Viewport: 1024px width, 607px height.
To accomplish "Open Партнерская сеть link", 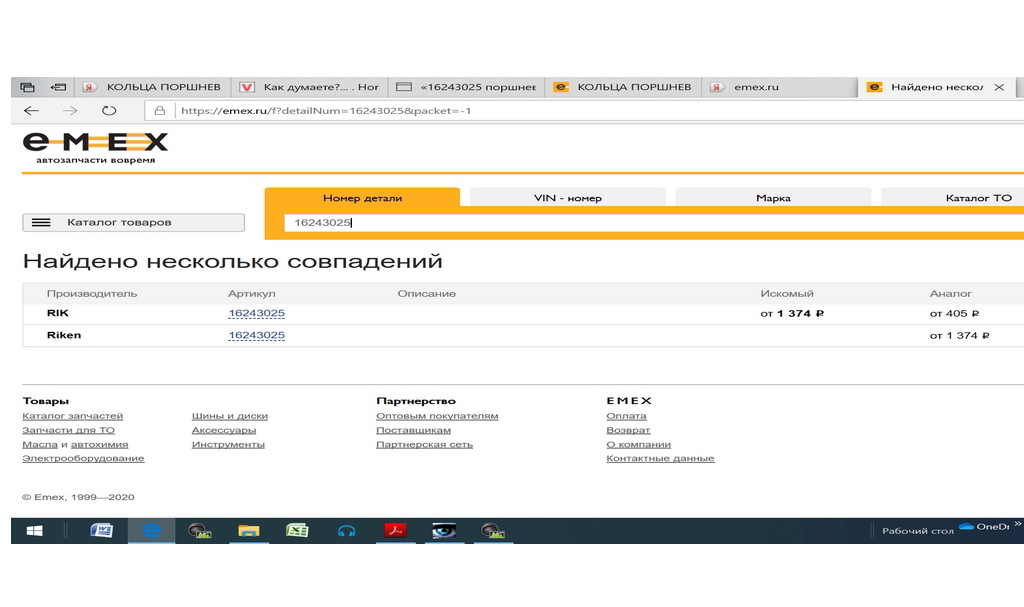I will (x=424, y=444).
